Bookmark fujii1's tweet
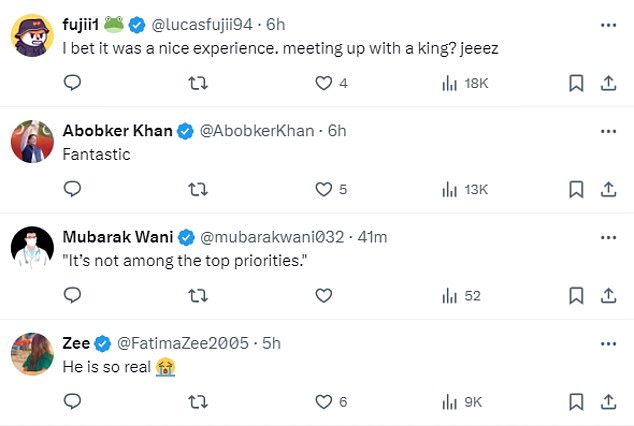 pyautogui.click(x=576, y=83)
